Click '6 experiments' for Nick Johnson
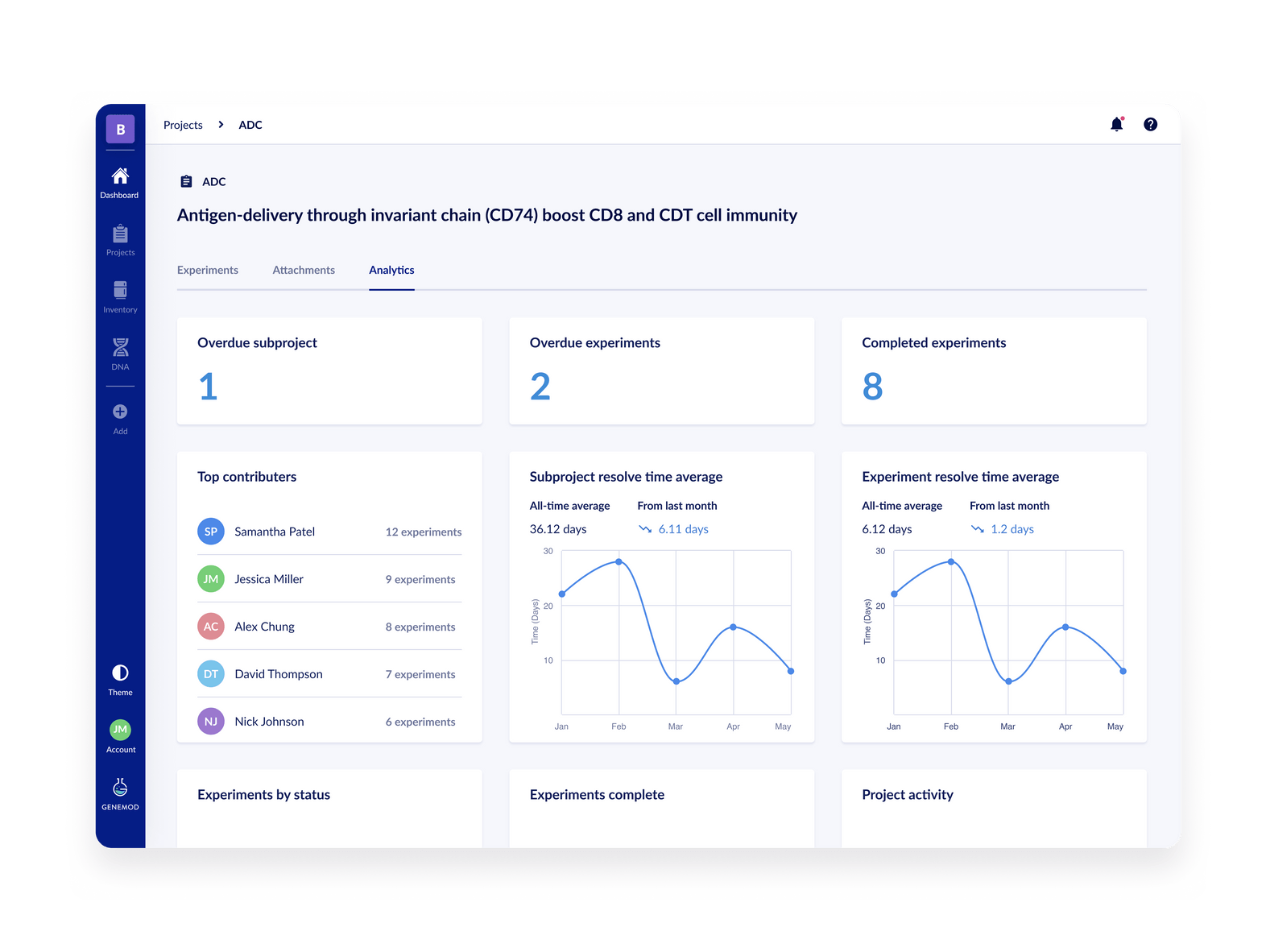The height and width of the screenshot is (952, 1266). pyautogui.click(x=420, y=722)
